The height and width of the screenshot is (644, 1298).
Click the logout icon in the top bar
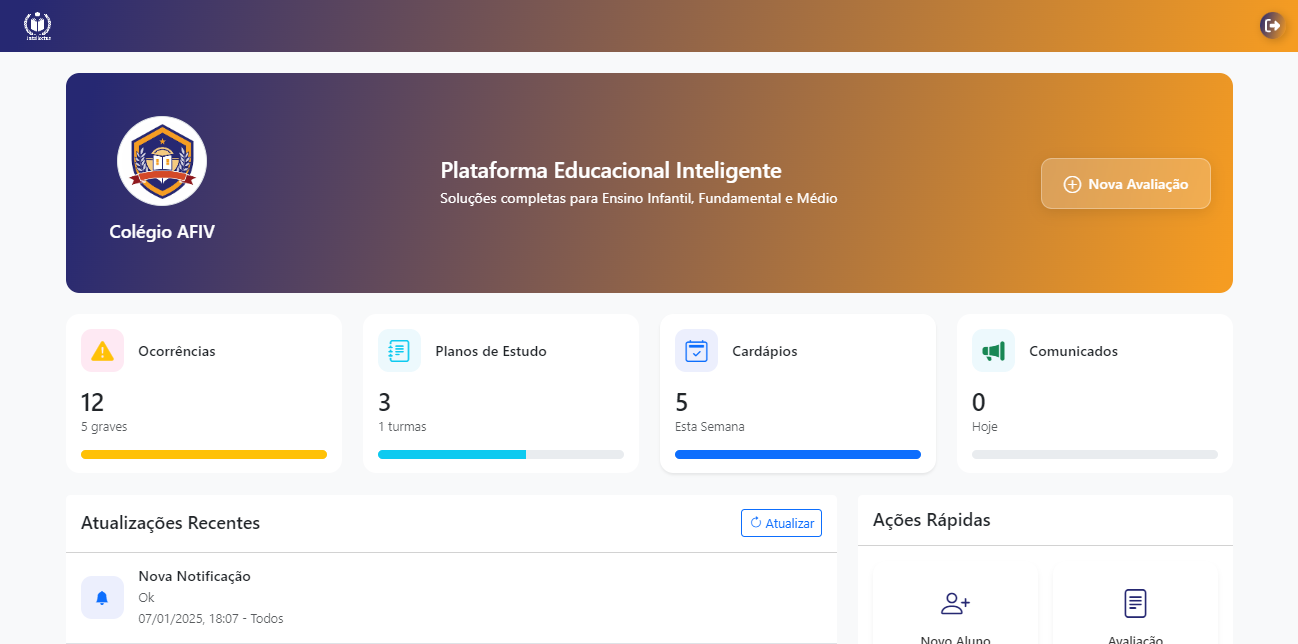tap(1271, 25)
